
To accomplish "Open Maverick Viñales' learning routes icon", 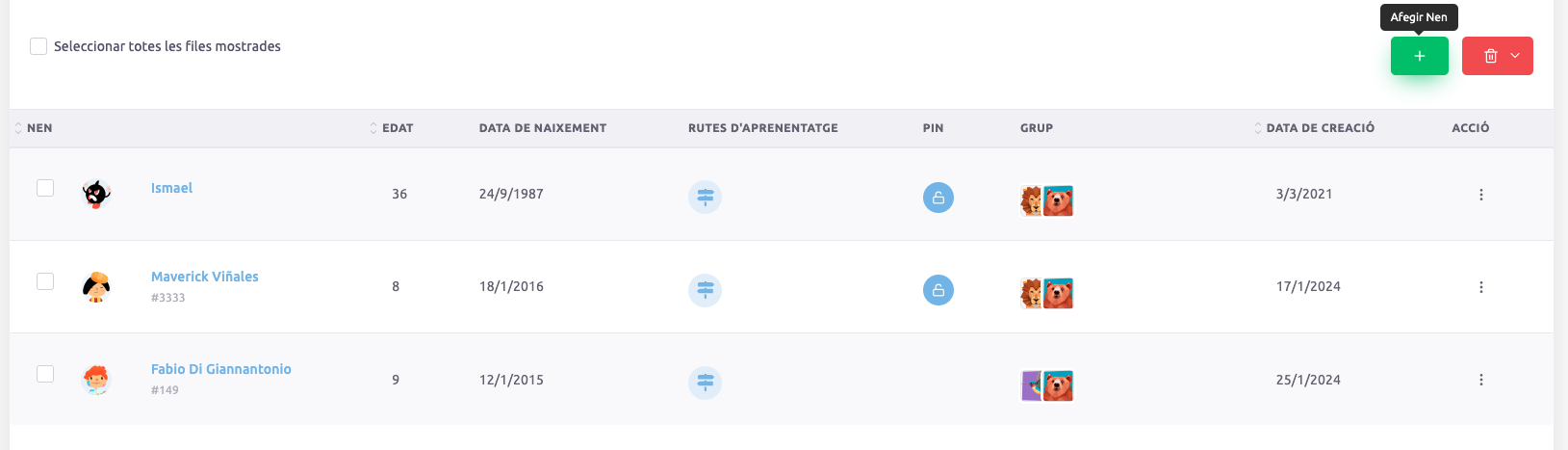I will (x=705, y=290).
